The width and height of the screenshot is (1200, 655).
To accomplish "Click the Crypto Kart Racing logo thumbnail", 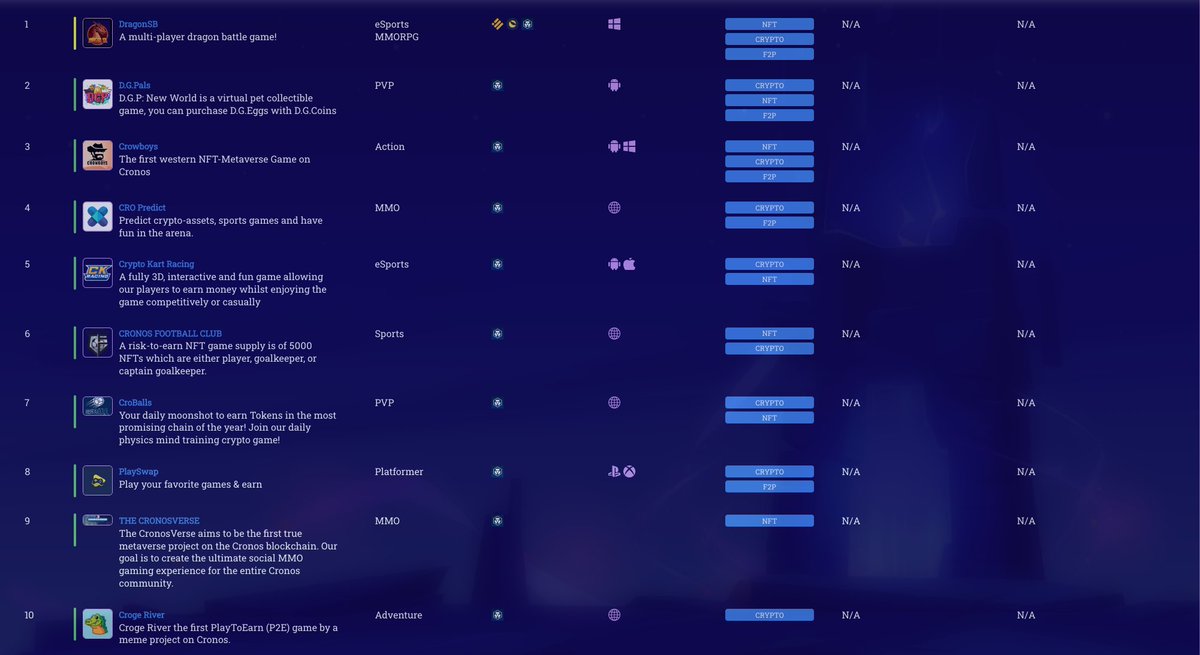I will coord(97,273).
